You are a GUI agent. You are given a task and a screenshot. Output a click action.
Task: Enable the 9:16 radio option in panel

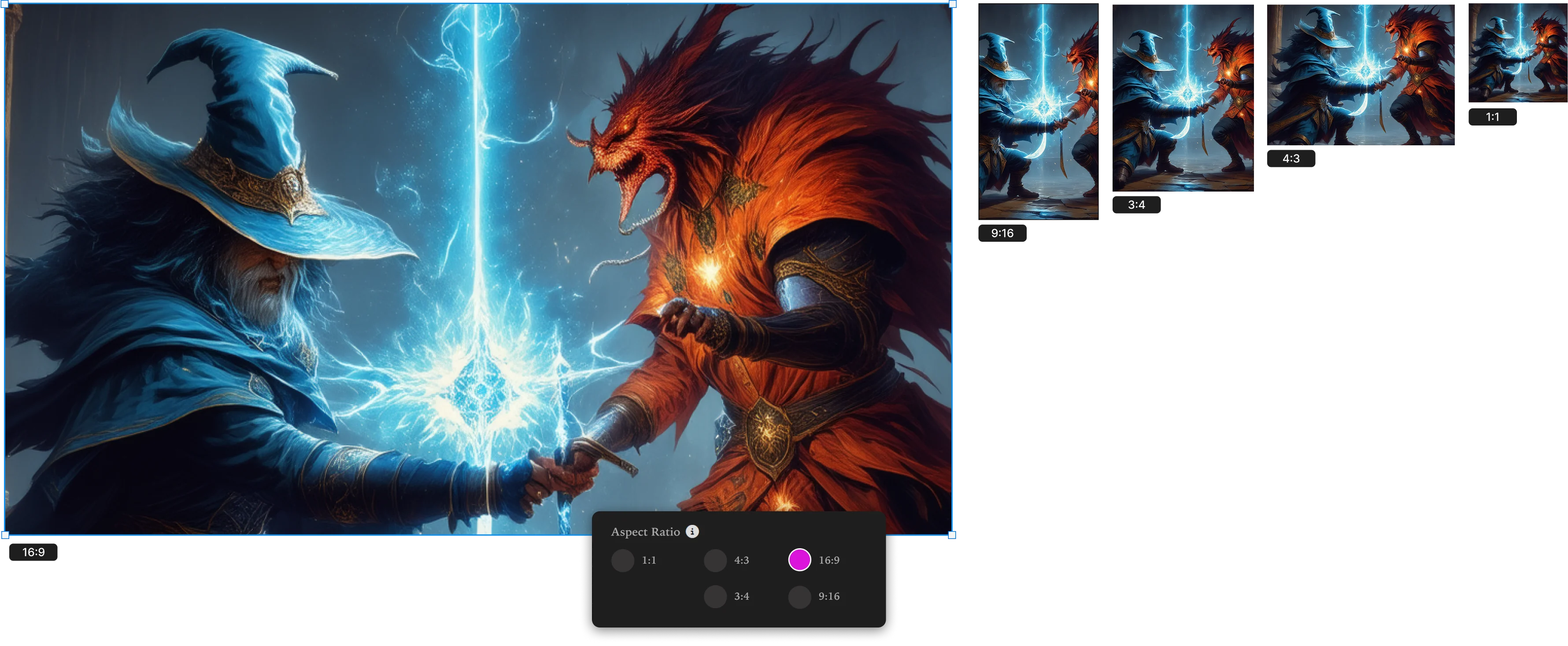click(799, 596)
